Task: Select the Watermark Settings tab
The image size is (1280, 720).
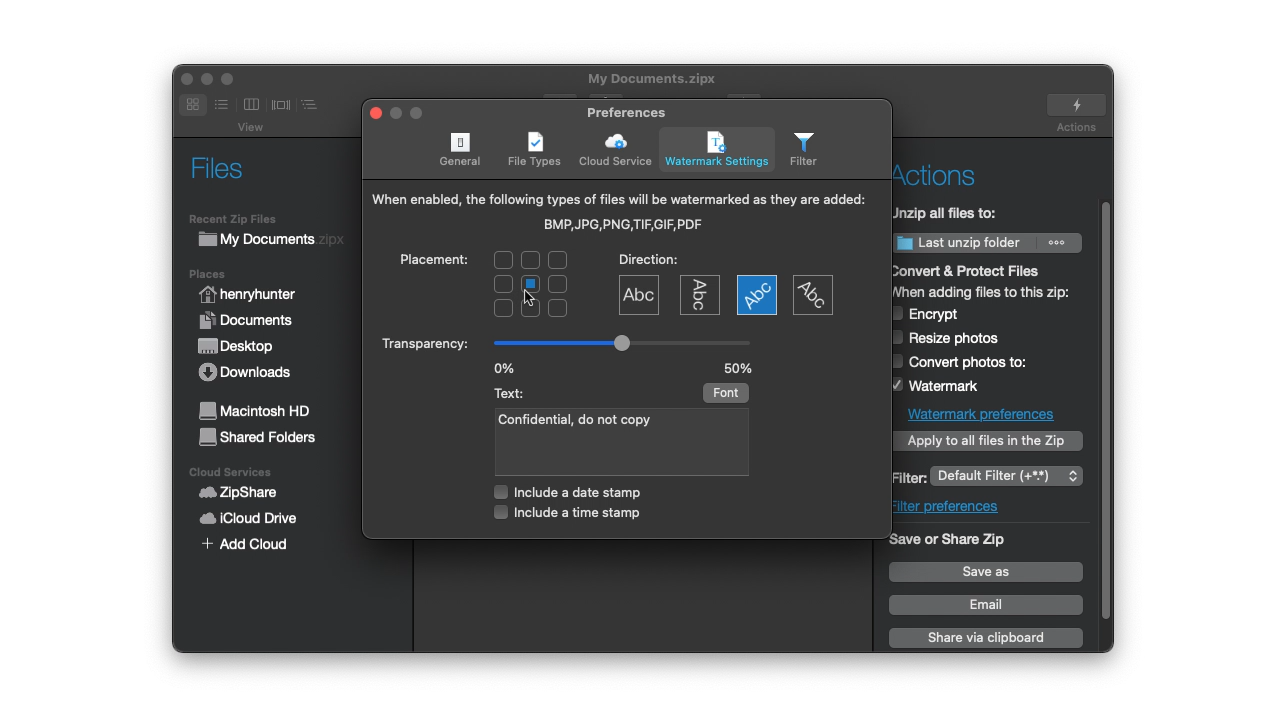Action: pyautogui.click(x=716, y=149)
